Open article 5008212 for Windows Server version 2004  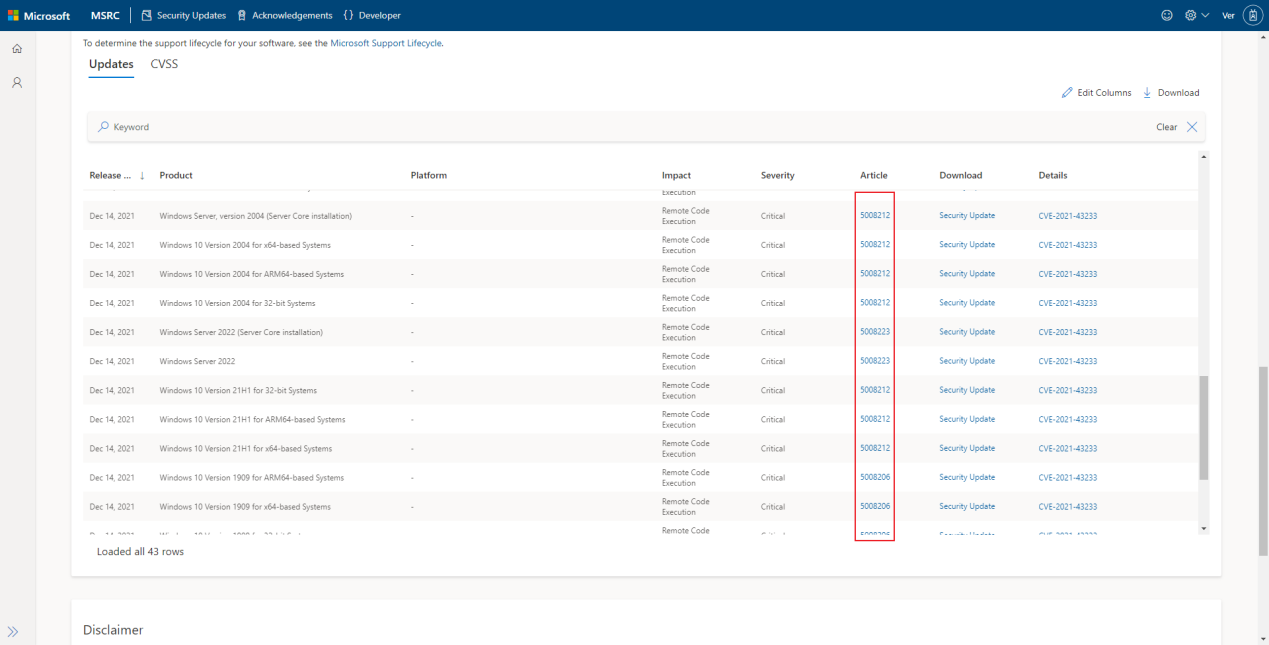tap(875, 215)
